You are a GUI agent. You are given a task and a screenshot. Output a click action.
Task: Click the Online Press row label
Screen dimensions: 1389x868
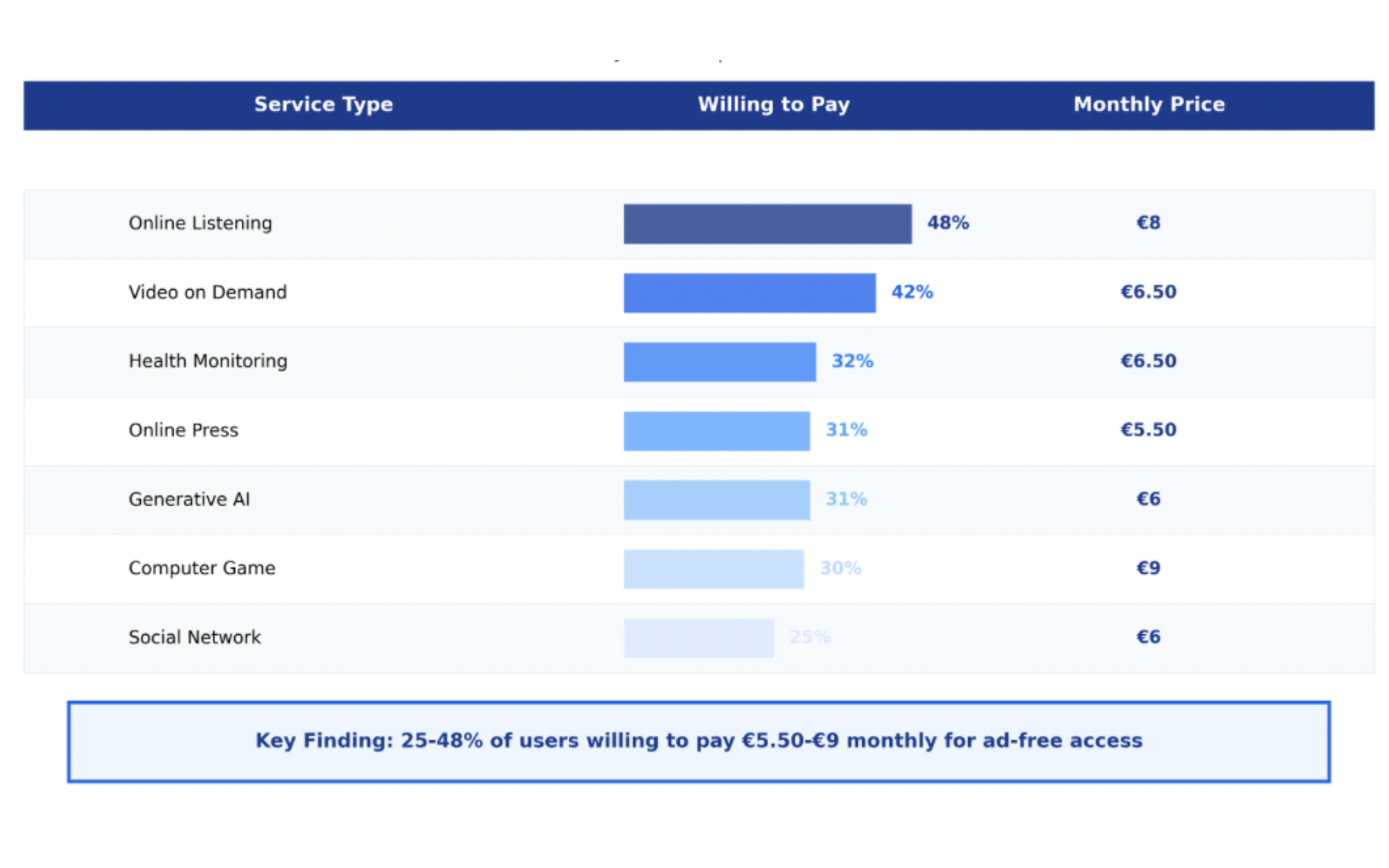(183, 430)
